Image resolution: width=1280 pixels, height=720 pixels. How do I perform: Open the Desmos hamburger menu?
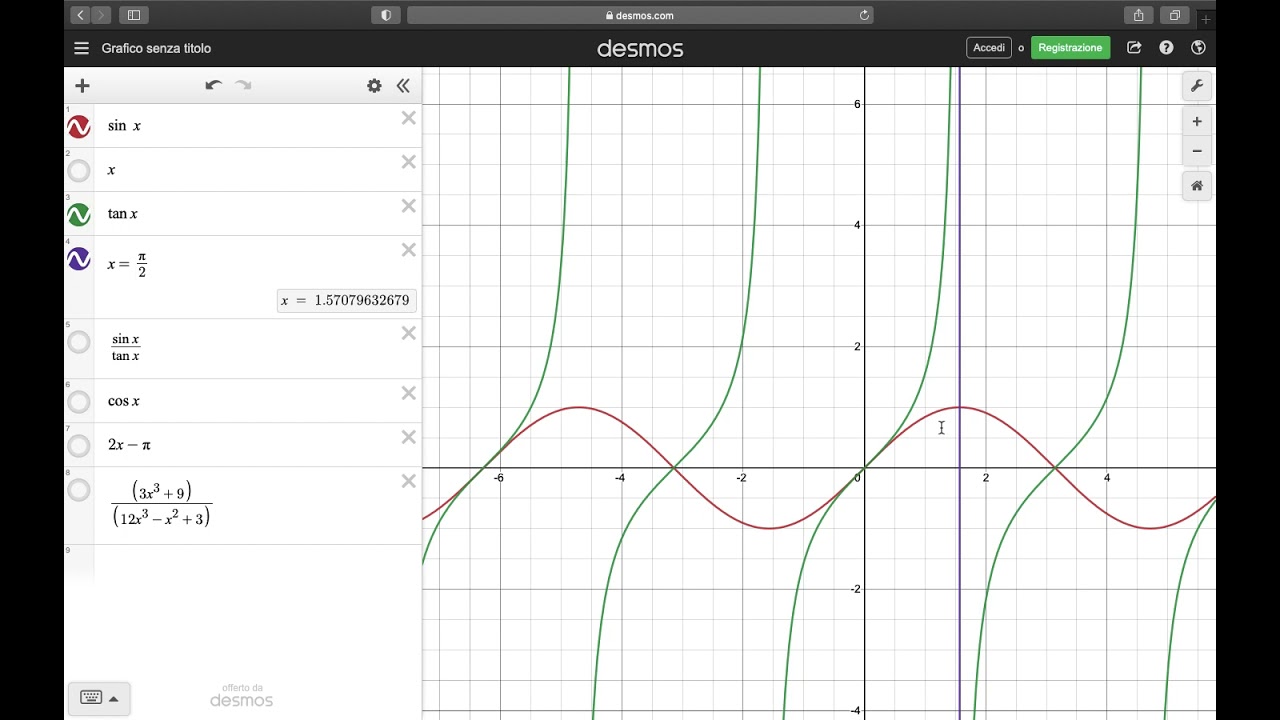(82, 48)
